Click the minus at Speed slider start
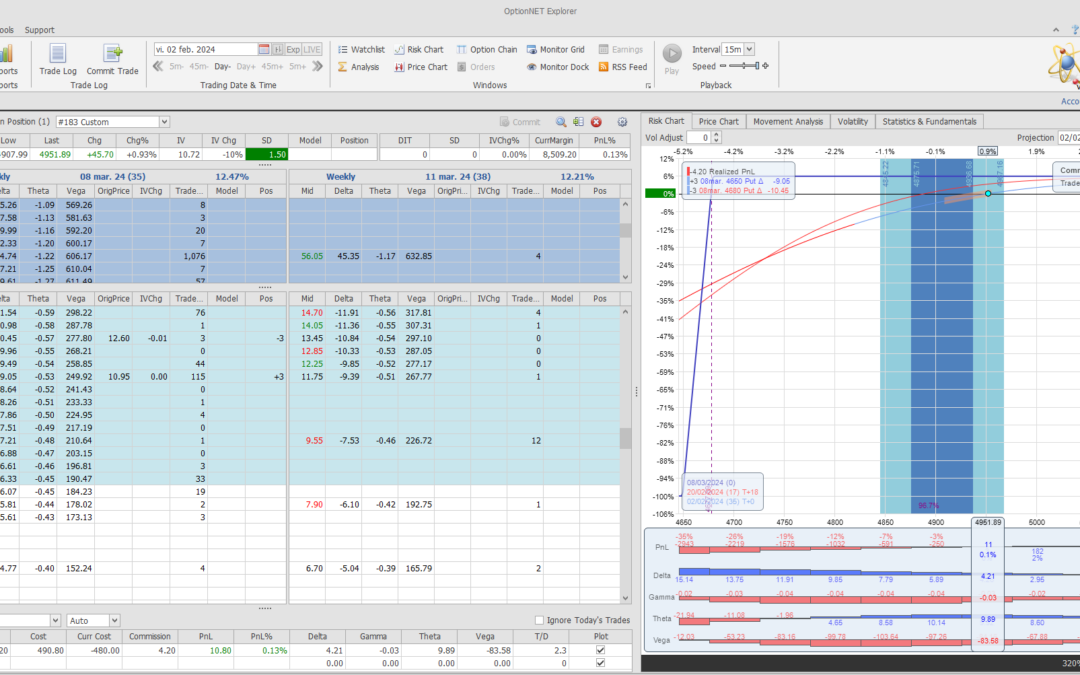 click(x=723, y=66)
